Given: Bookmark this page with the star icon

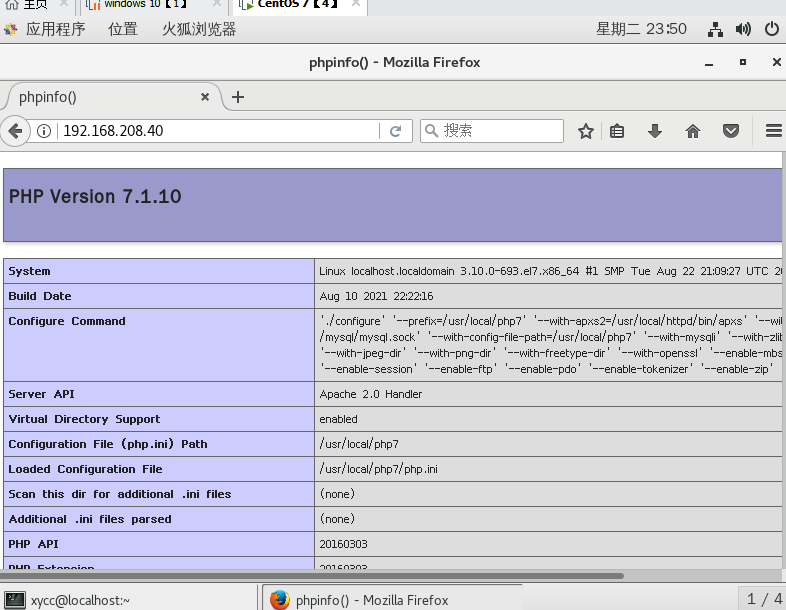Looking at the screenshot, I should [585, 131].
